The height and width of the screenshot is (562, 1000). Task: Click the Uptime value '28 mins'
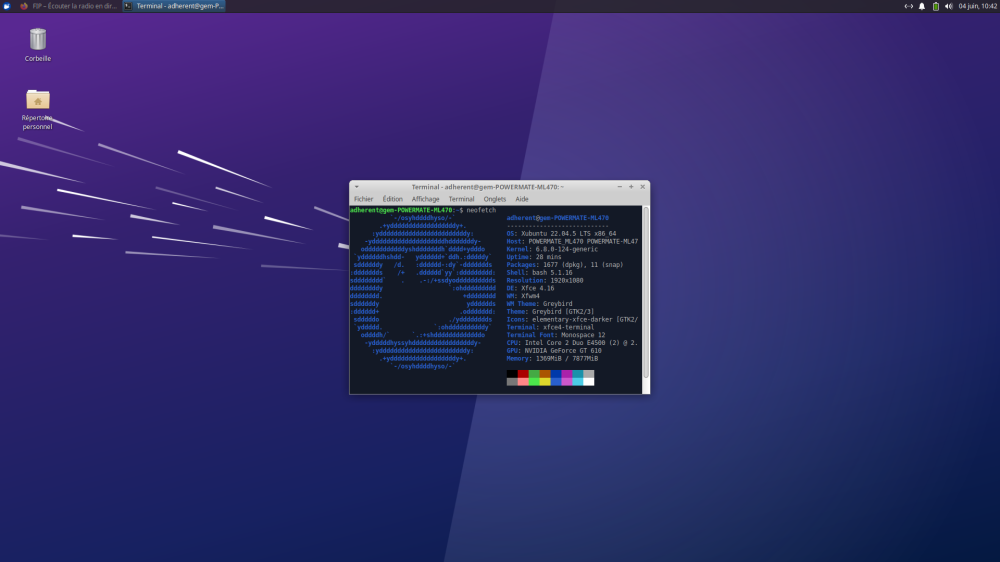tap(548, 257)
